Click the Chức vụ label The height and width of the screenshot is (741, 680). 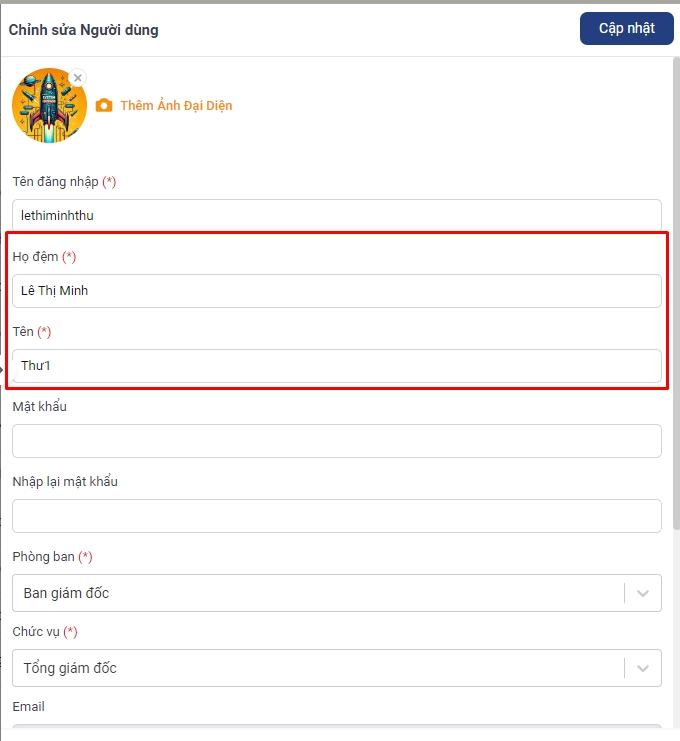[x=36, y=631]
